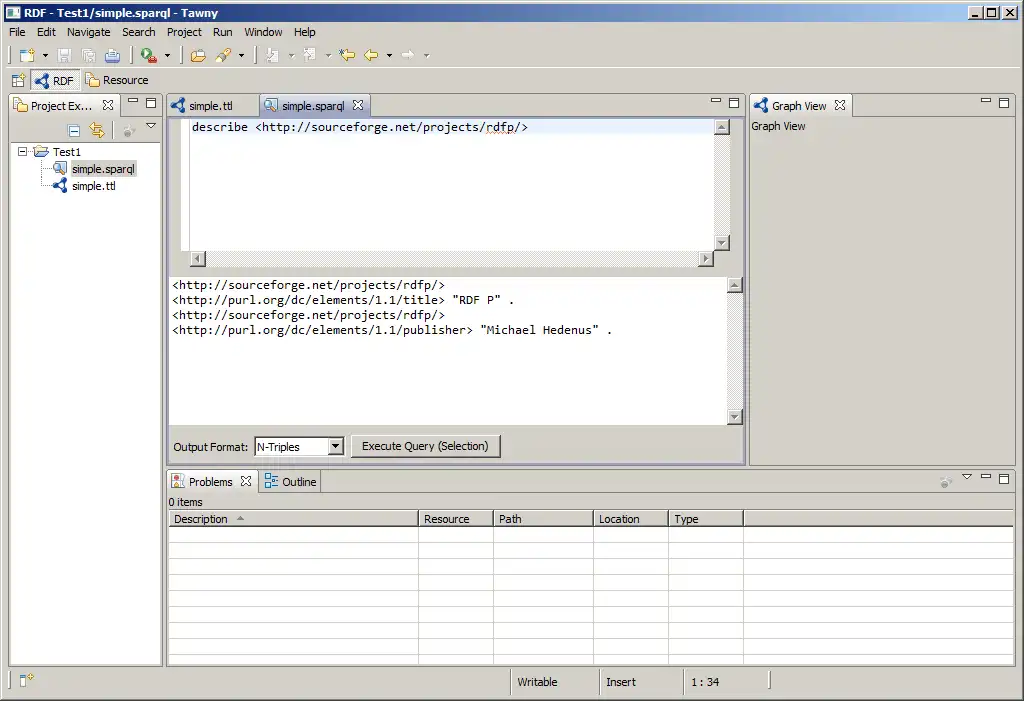1024x701 pixels.
Task: Open the Run menu
Action: 223,32
